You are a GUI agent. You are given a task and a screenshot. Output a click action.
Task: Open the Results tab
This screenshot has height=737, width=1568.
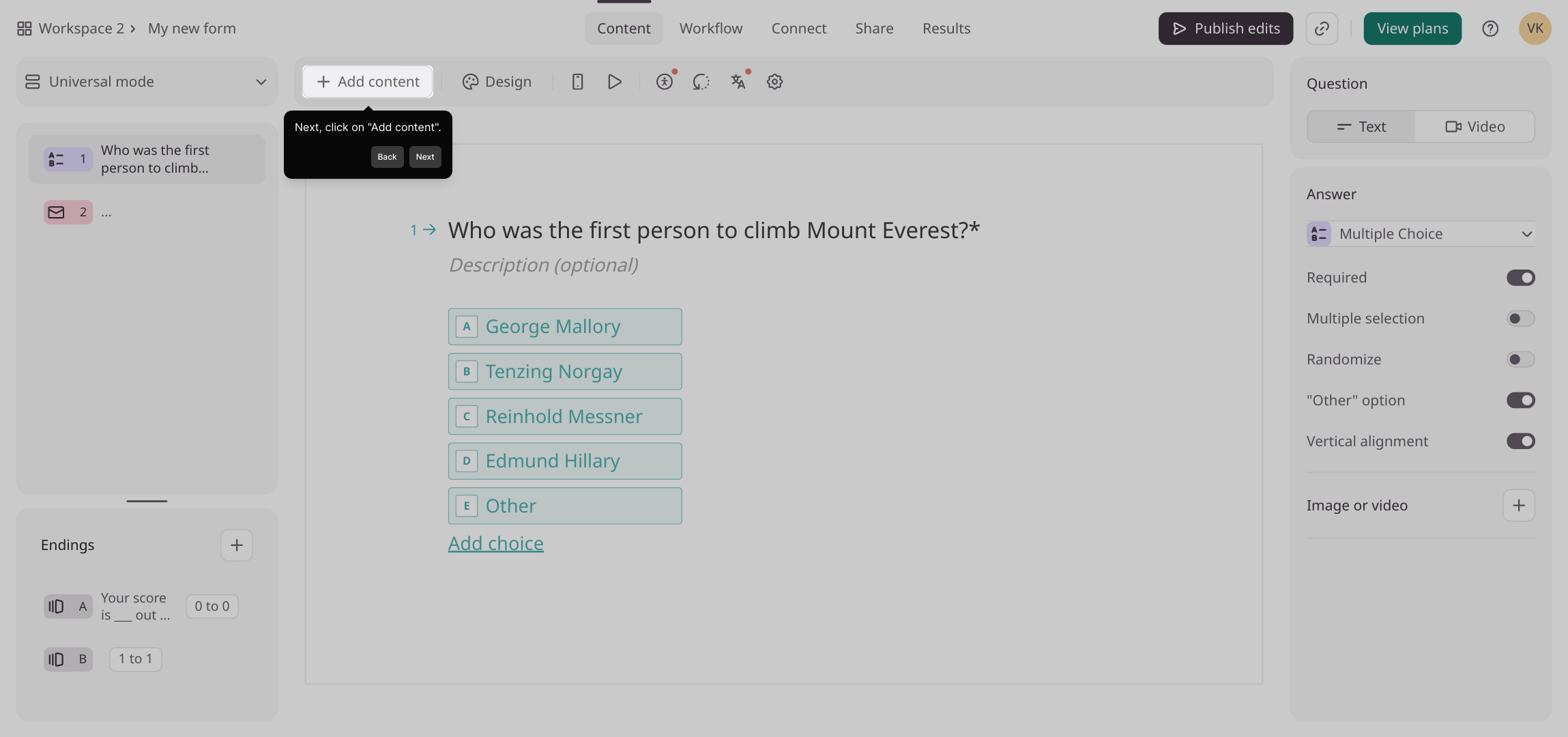(946, 29)
